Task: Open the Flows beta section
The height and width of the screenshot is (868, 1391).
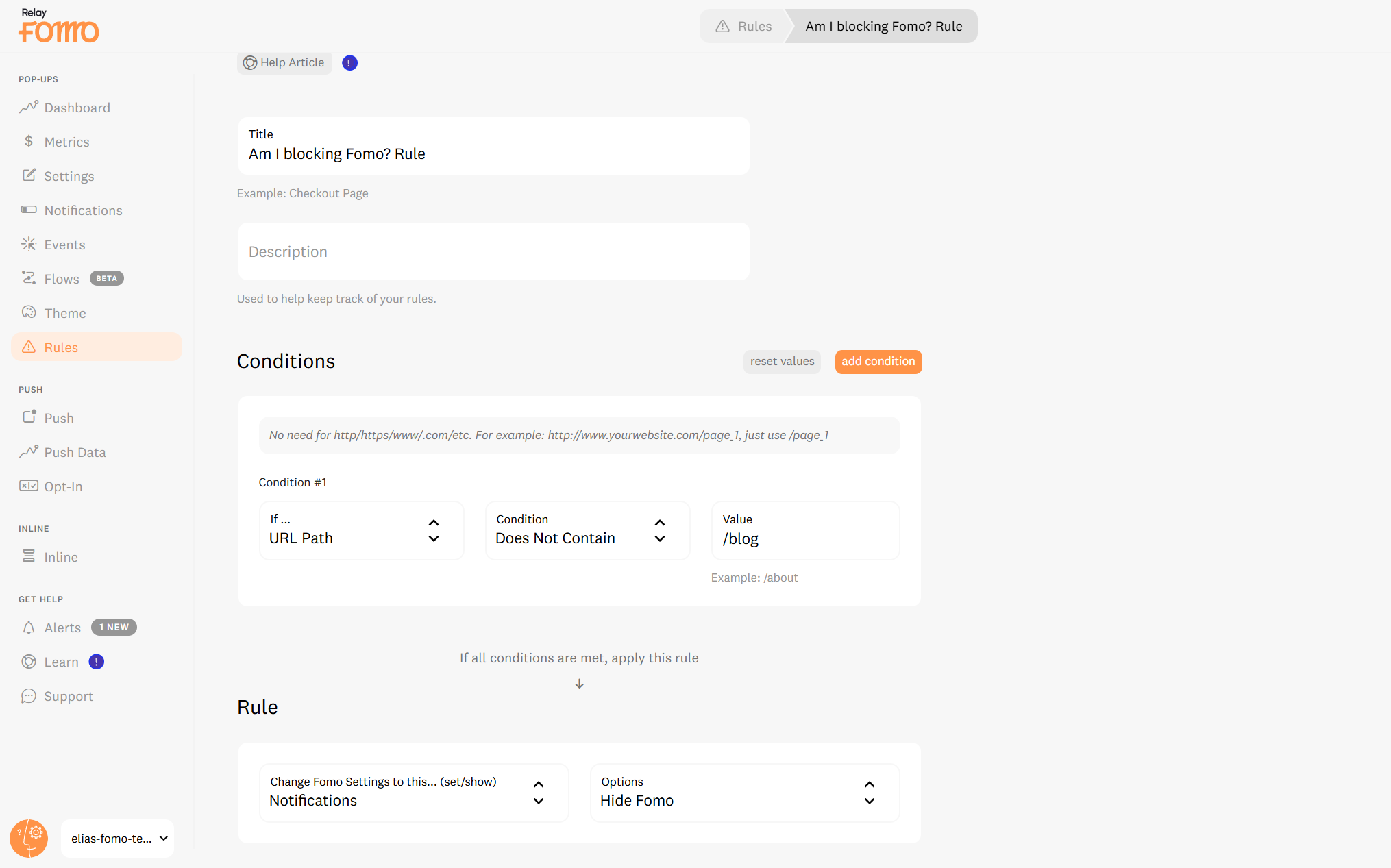Action: 62,279
